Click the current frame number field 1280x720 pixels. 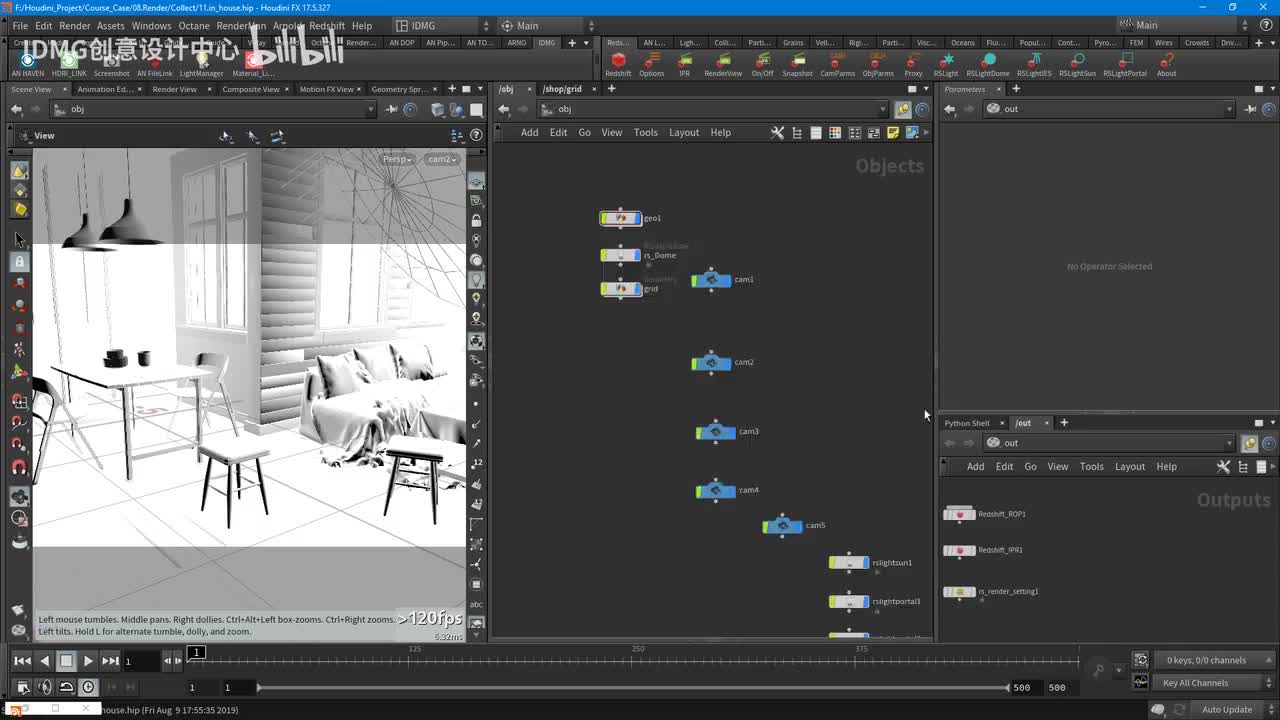tap(141, 661)
